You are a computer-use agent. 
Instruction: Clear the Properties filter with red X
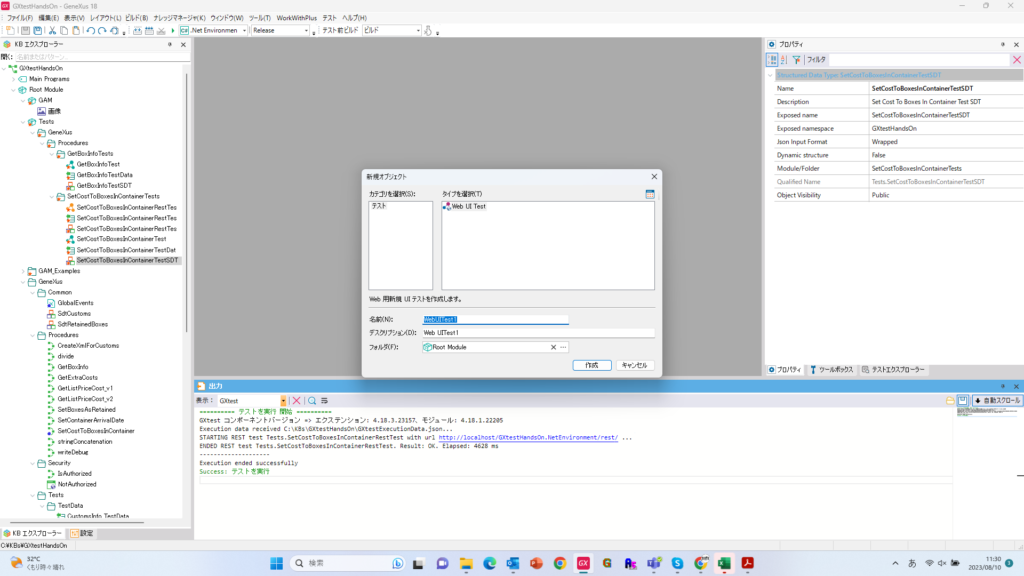click(1017, 59)
